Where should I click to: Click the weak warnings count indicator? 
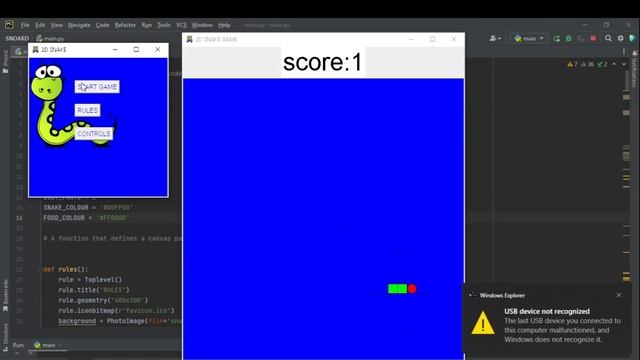point(587,64)
